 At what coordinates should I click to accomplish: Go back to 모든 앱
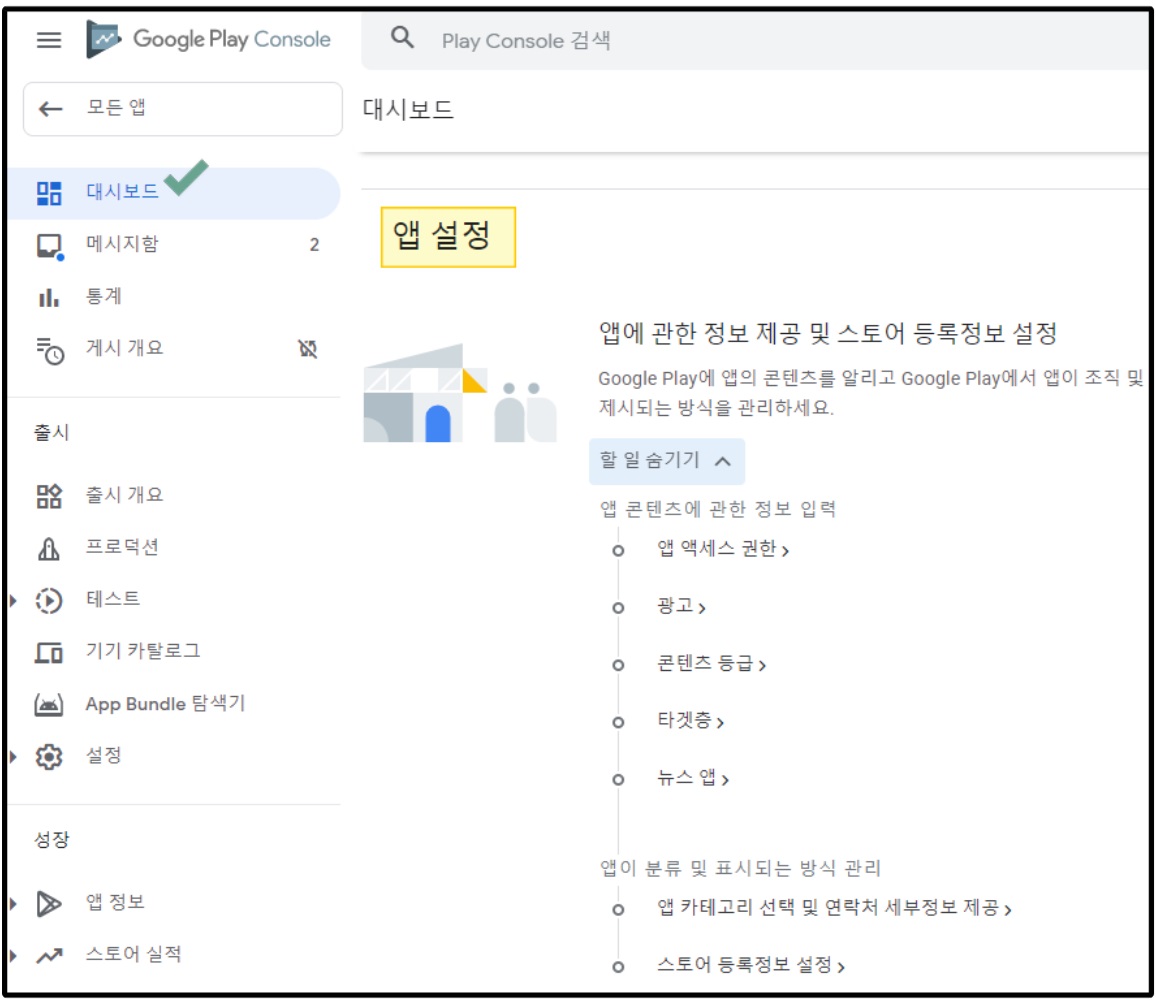coord(183,109)
